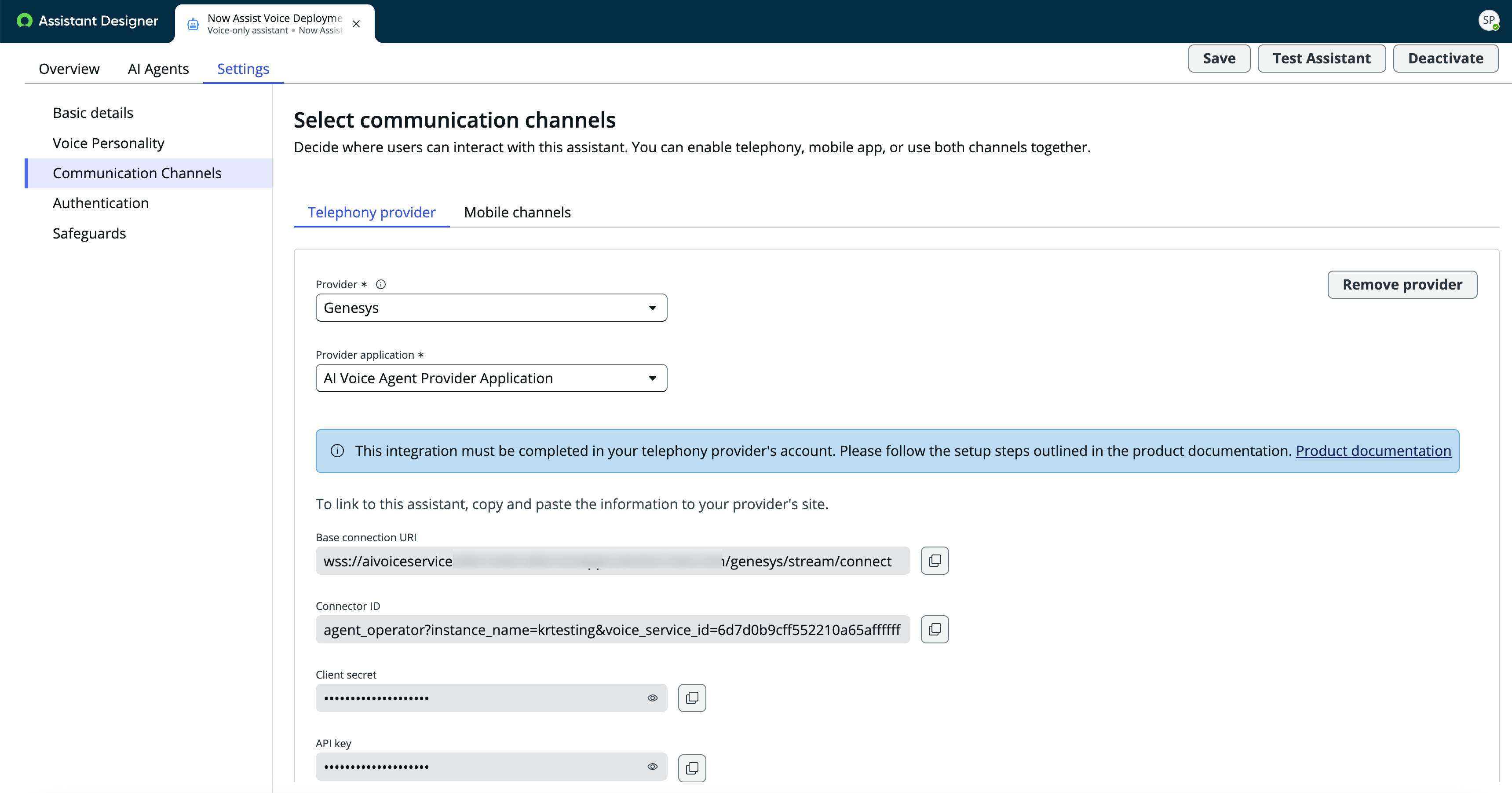The image size is (1512, 793).
Task: Click the Assistant Designer title text
Action: pyautogui.click(x=98, y=21)
